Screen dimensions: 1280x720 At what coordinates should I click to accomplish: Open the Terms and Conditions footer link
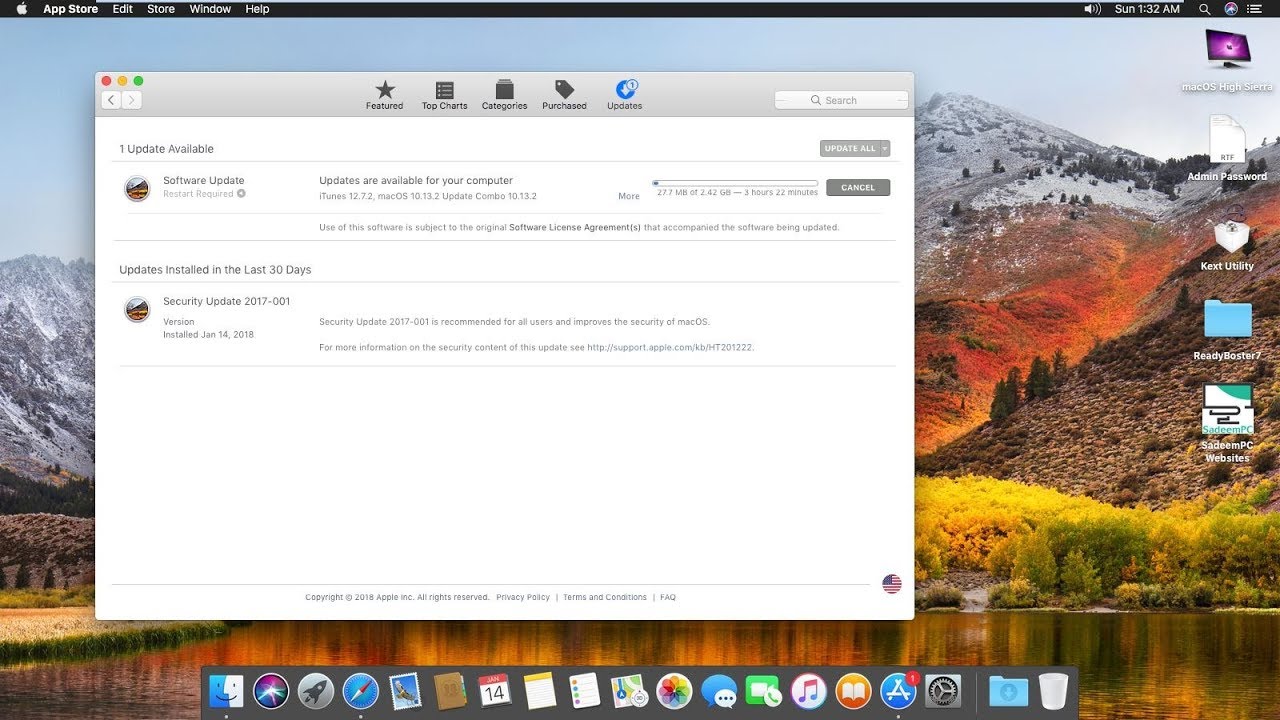pyautogui.click(x=605, y=597)
